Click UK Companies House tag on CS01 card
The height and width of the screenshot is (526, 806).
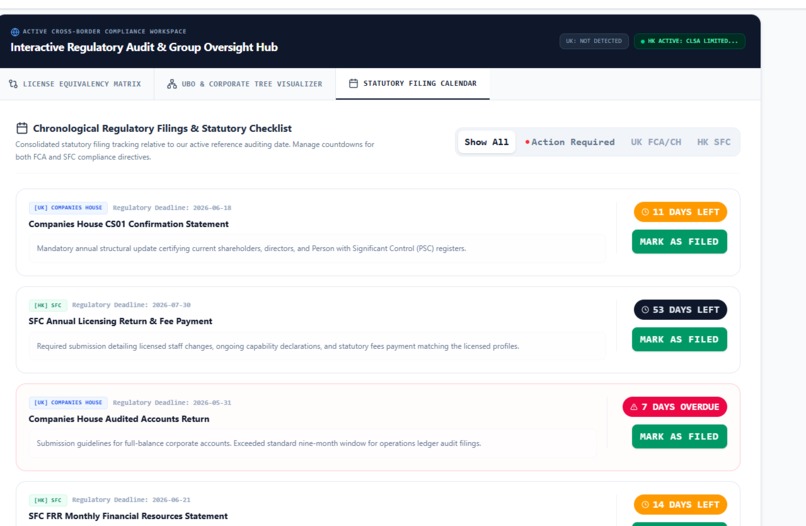68,208
